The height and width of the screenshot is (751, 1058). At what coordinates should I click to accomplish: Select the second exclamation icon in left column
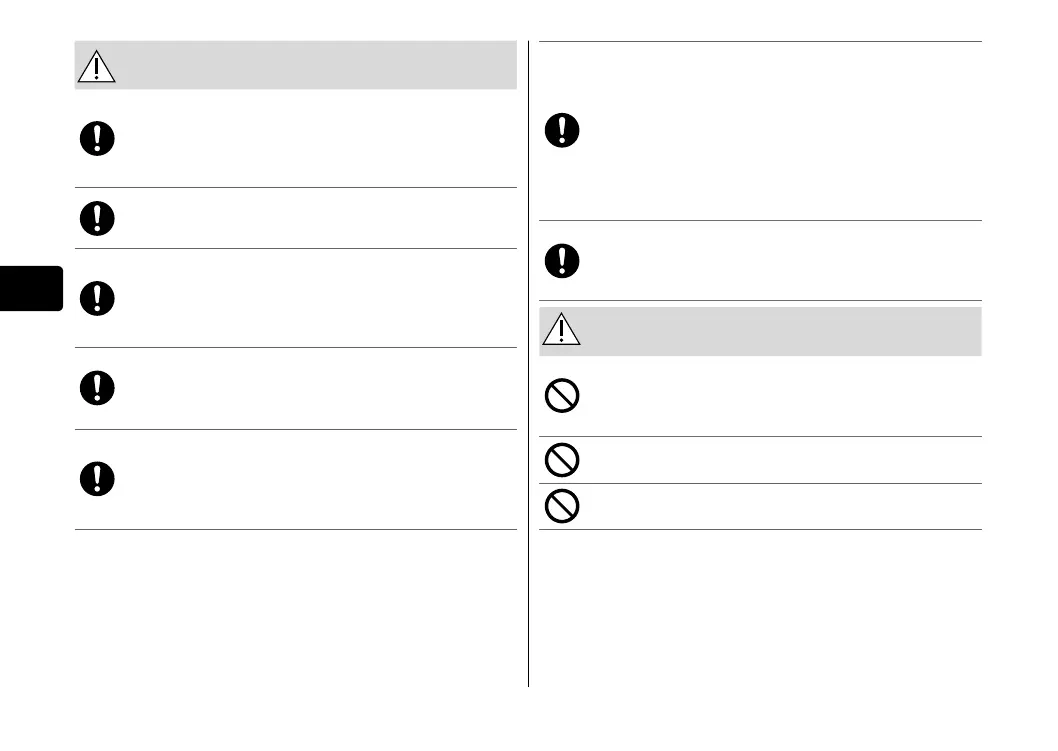click(97, 218)
